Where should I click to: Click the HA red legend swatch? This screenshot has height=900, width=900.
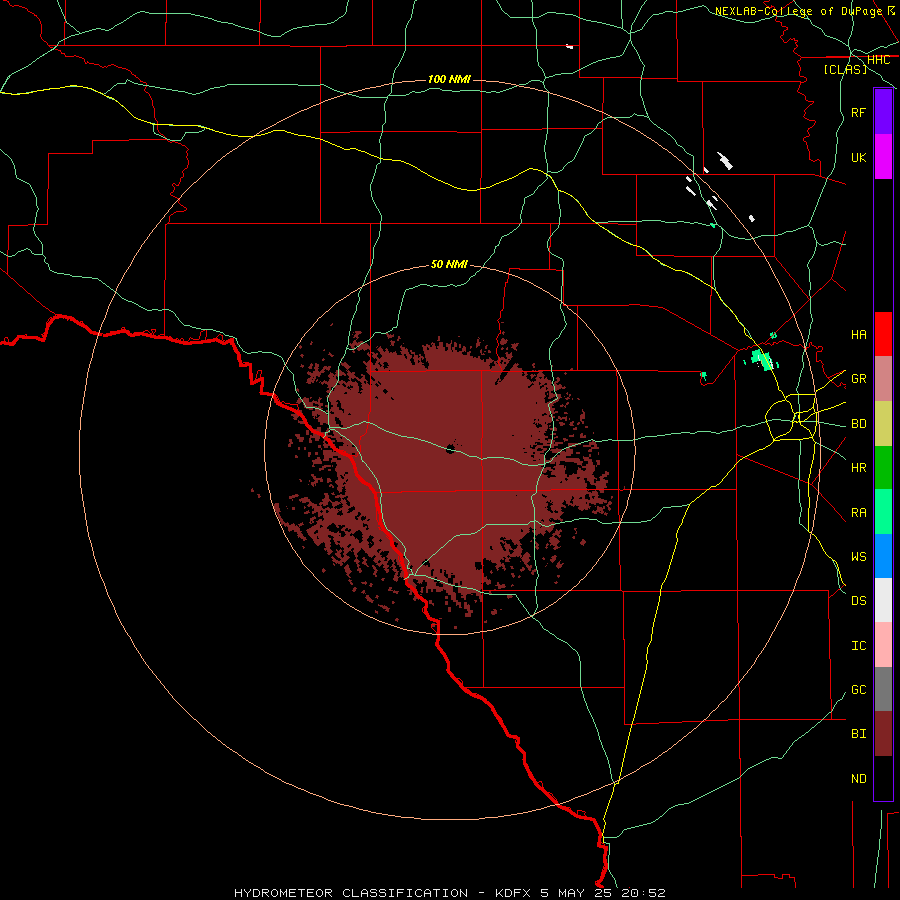tap(883, 334)
